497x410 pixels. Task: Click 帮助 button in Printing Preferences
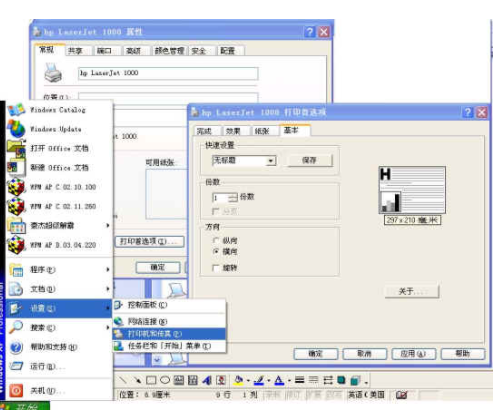(x=463, y=354)
